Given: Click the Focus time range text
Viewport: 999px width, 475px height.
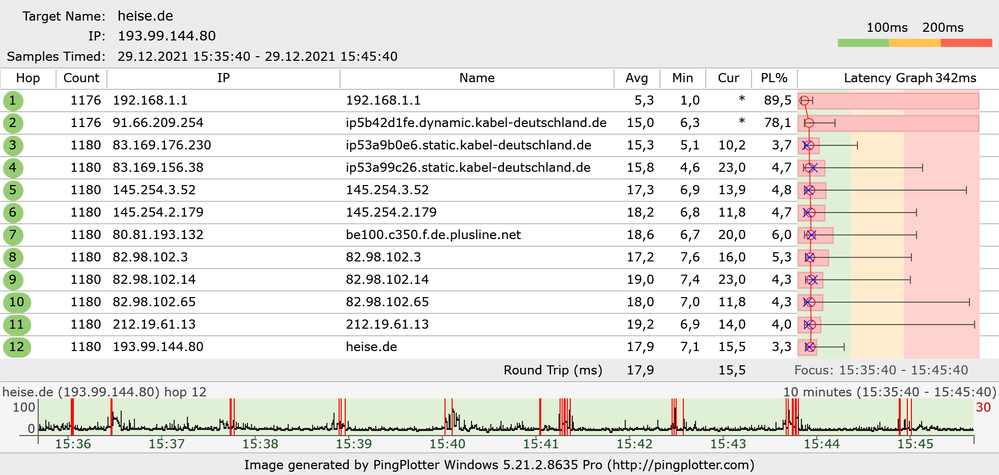Looking at the screenshot, I should point(881,371).
